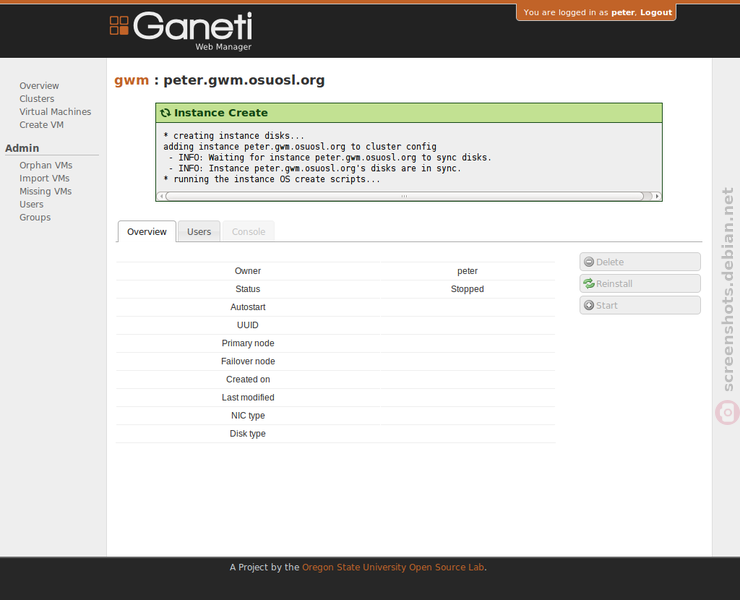Click the peter.gwm.osuosl.org page title
Image resolution: width=740 pixels, height=600 pixels.
coord(244,80)
